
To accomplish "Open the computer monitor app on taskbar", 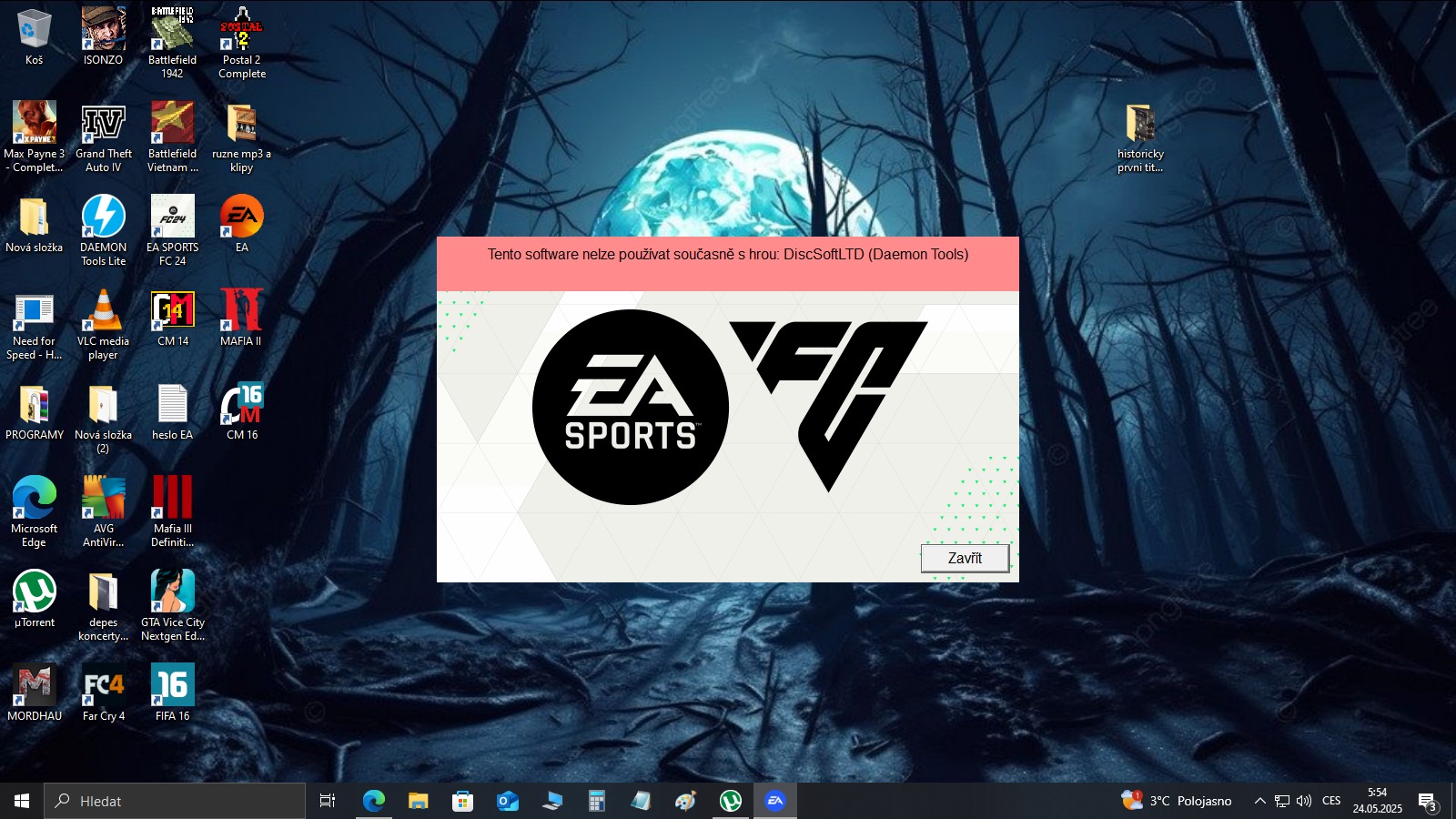I will [551, 801].
